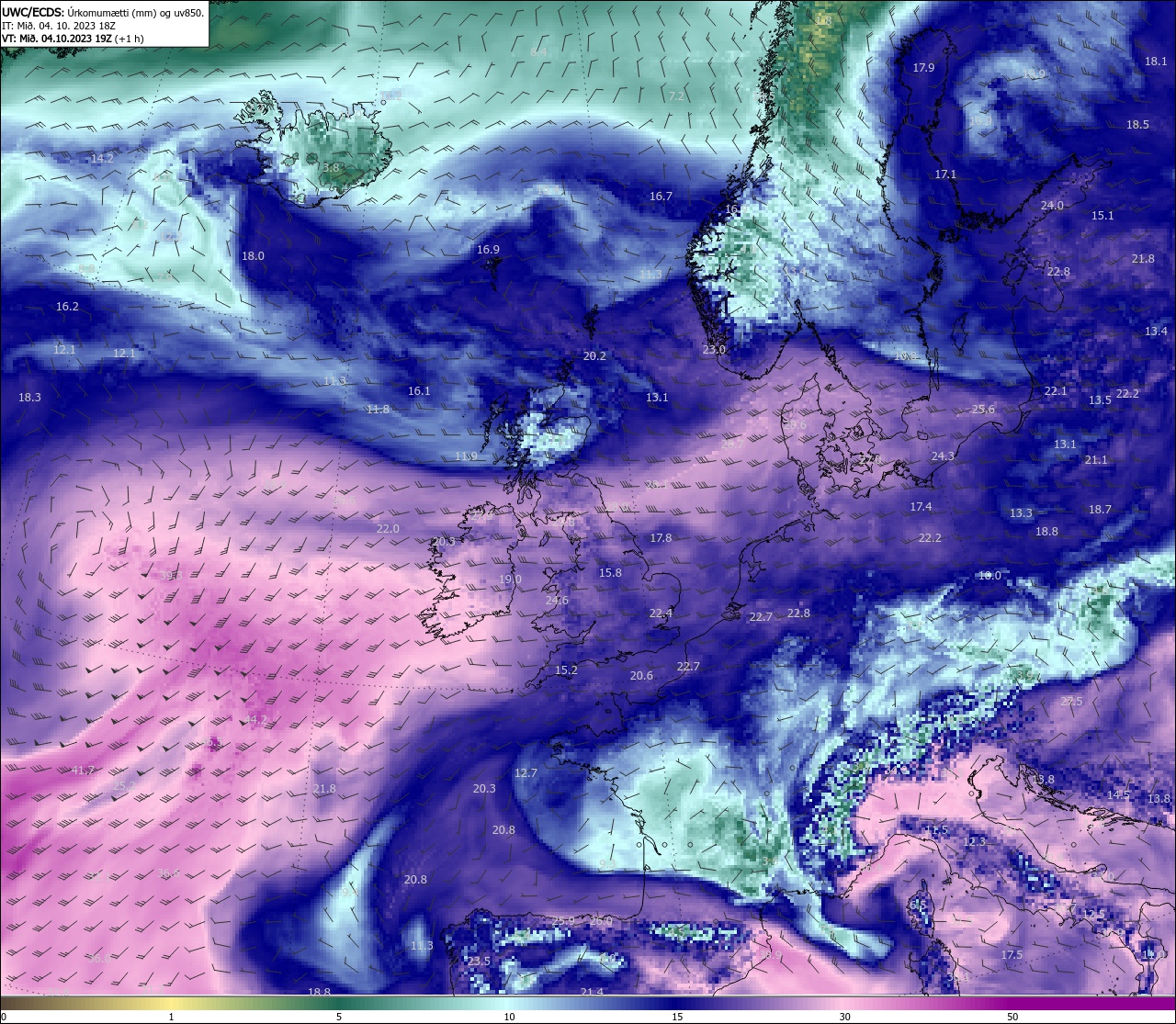Select the 20.6 value on the map
This screenshot has height=1024, width=1176.
point(641,676)
